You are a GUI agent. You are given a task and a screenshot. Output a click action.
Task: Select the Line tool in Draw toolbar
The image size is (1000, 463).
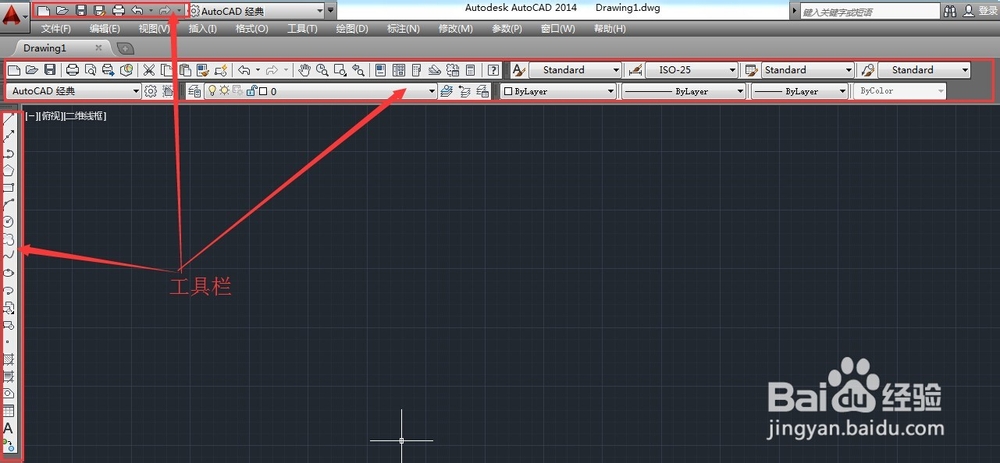[8, 119]
